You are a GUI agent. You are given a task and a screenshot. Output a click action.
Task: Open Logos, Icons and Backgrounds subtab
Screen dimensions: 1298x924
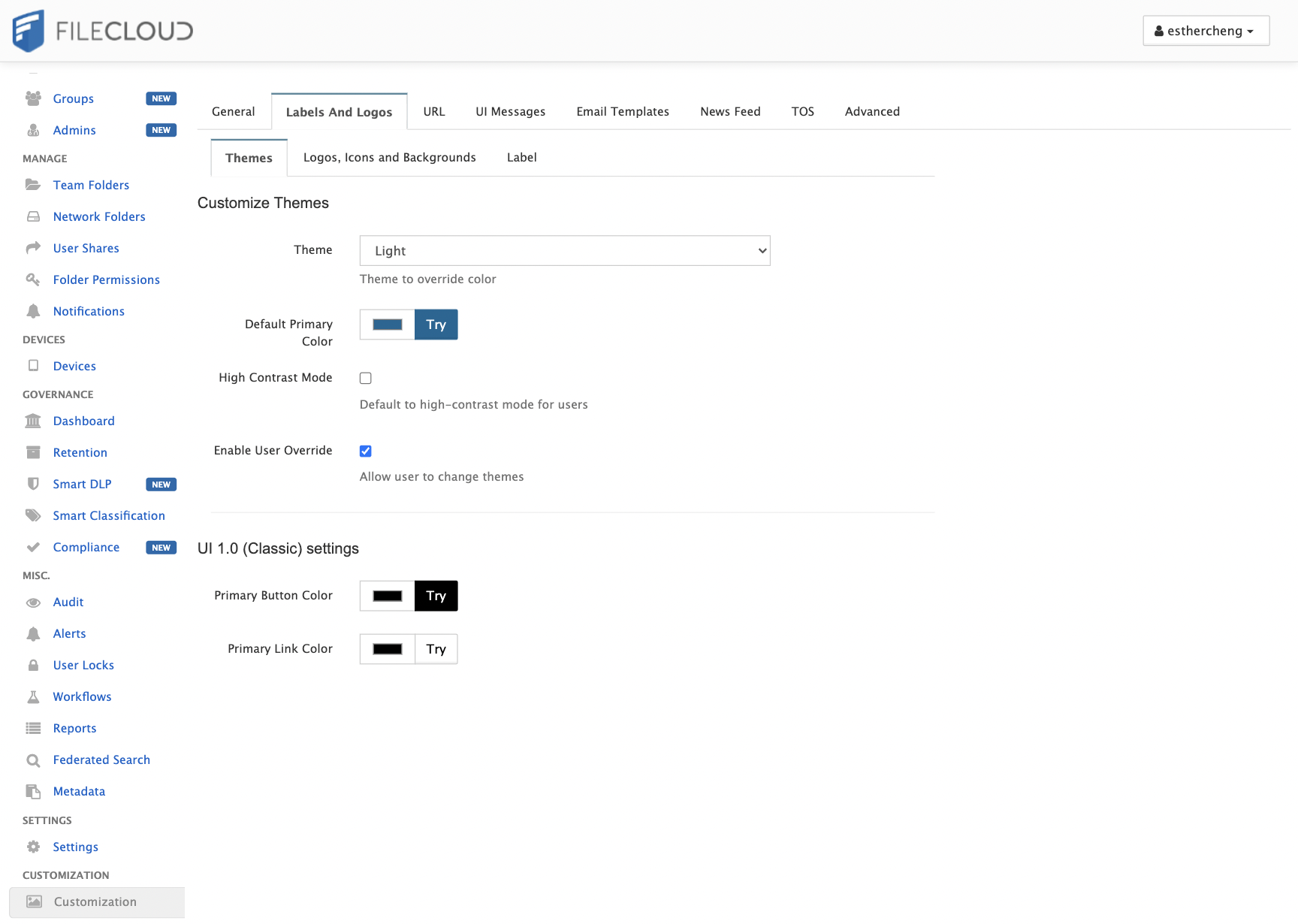(x=389, y=157)
